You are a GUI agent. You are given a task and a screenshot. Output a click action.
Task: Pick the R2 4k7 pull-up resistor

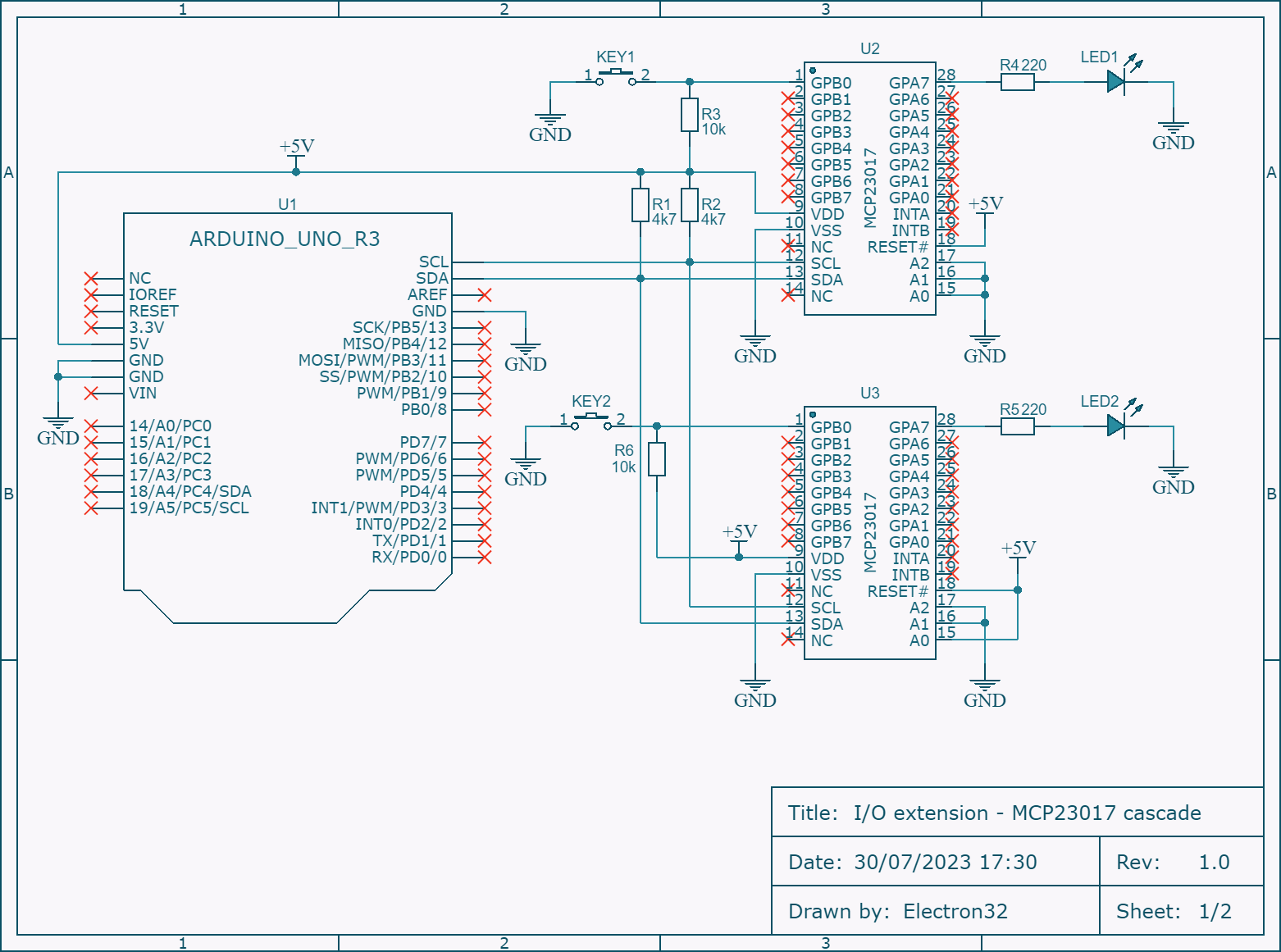(x=690, y=205)
